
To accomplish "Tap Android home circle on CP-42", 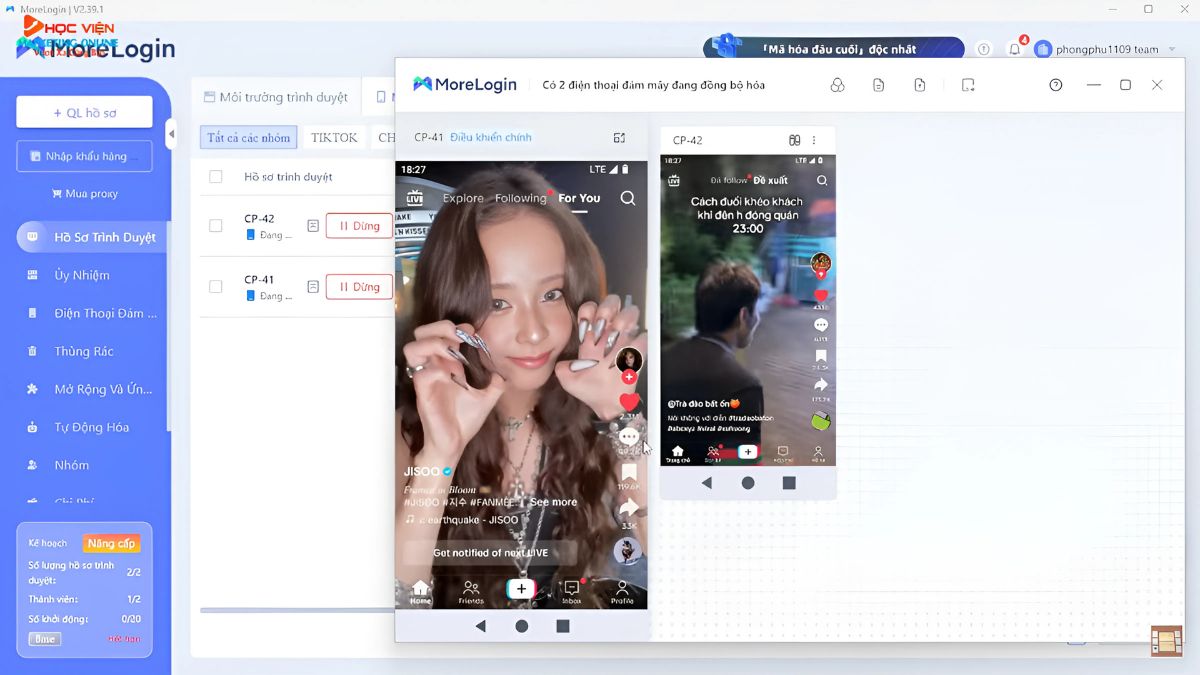I will click(x=748, y=482).
